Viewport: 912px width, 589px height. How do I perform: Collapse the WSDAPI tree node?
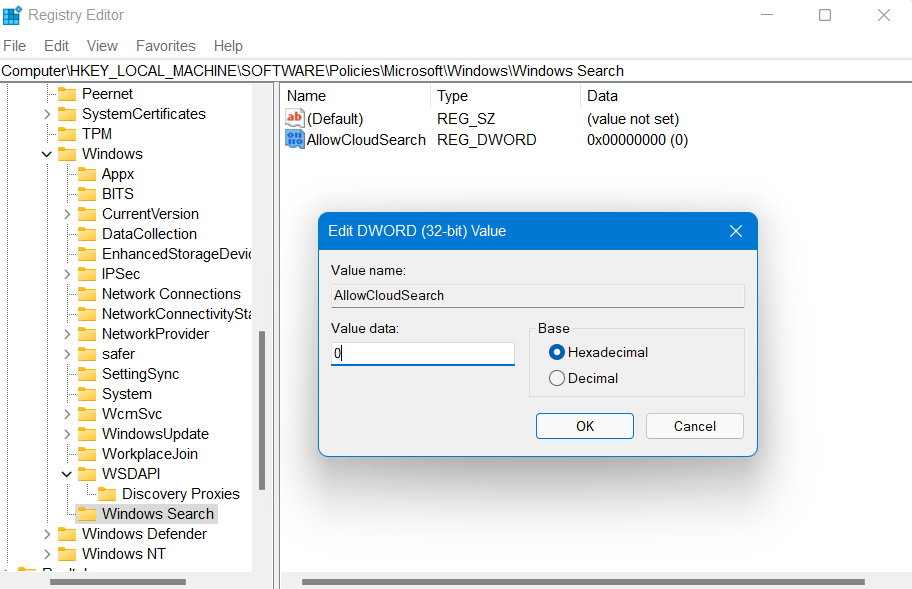(67, 474)
